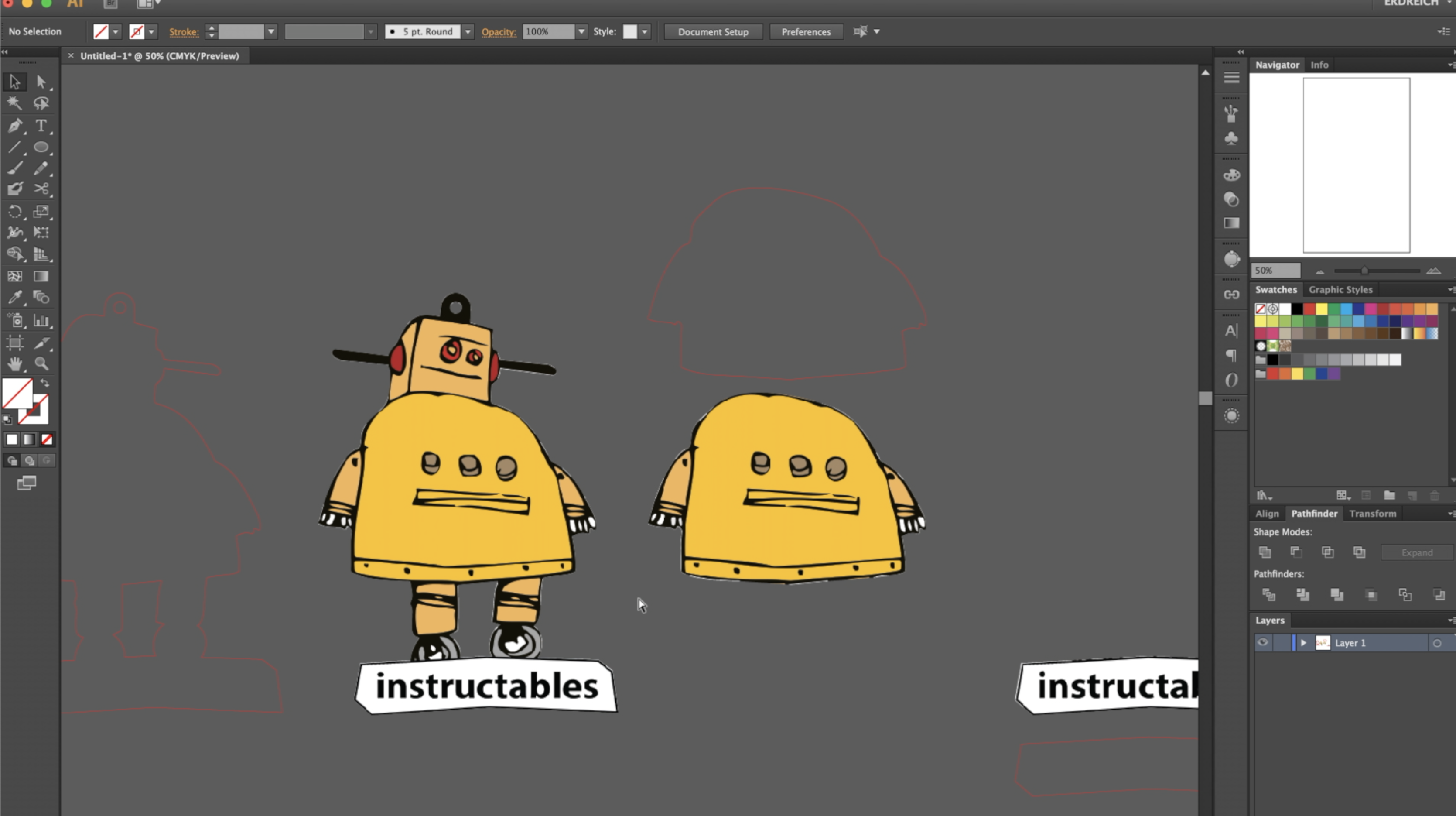Expand Layer 1 contents
The height and width of the screenshot is (816, 1456).
pyautogui.click(x=1303, y=642)
